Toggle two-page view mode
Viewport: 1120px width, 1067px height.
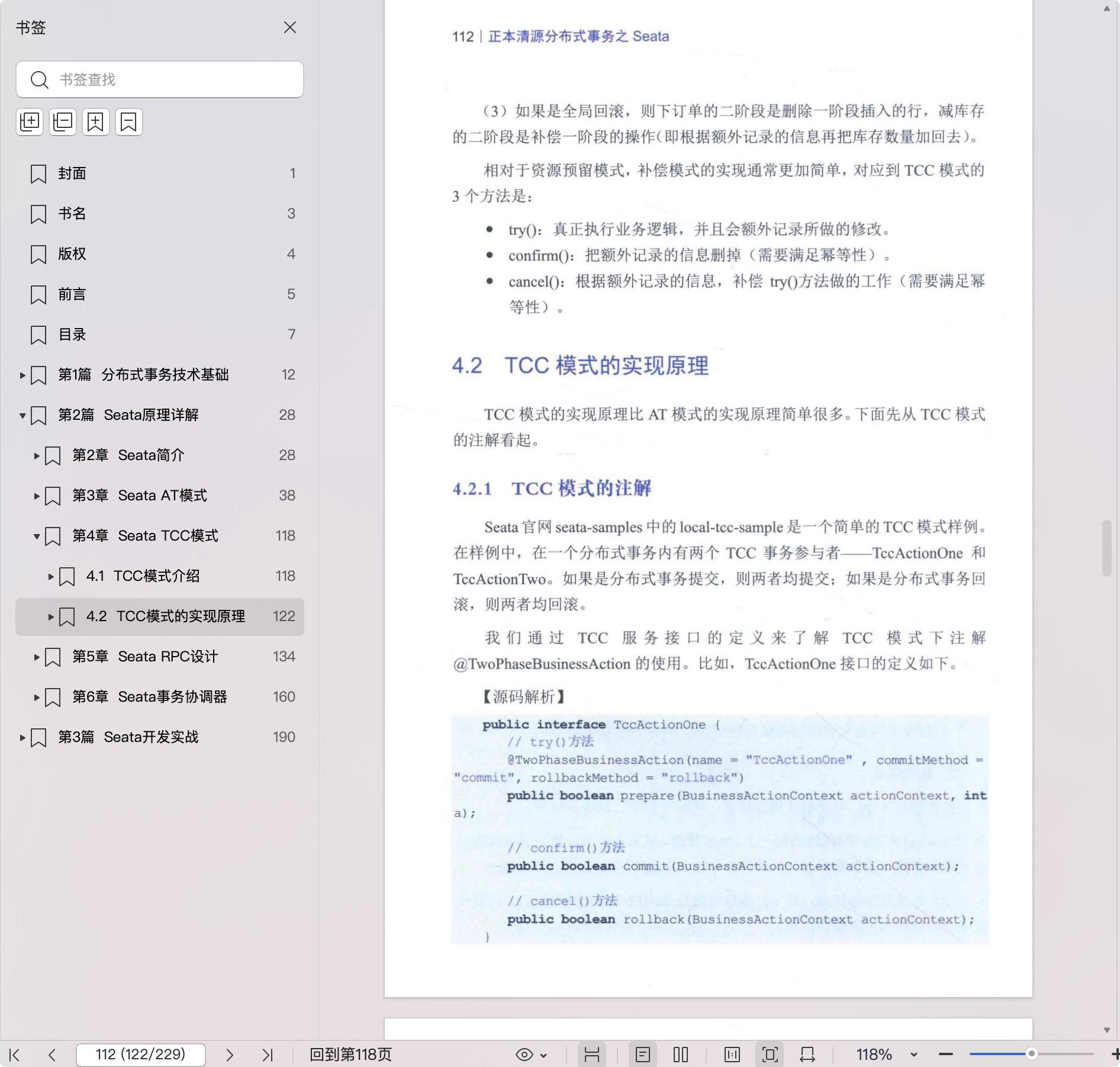[x=681, y=1055]
